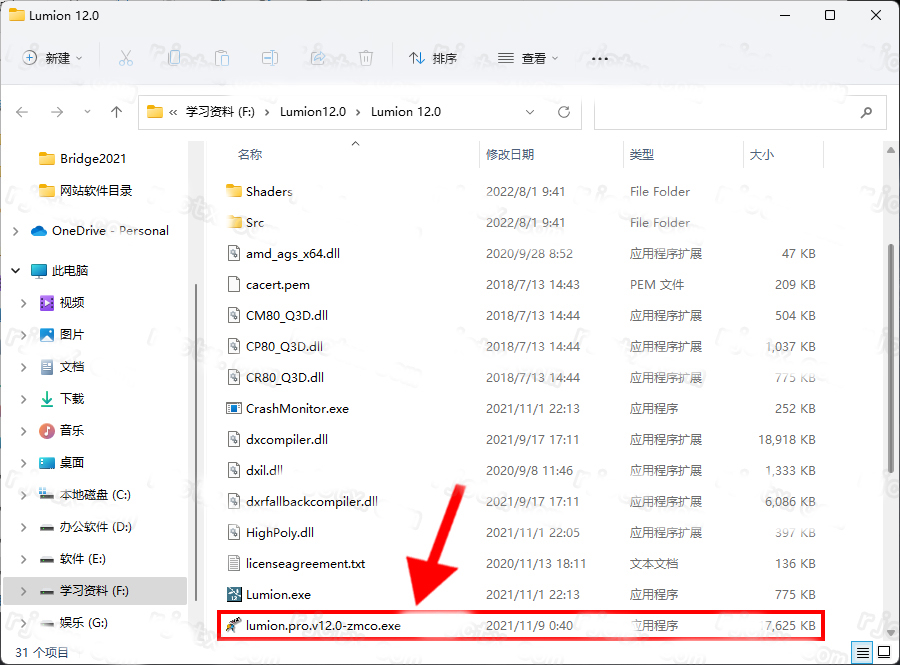
Task: Expand the 本地磁盘 (C:) node
Action: [24, 495]
